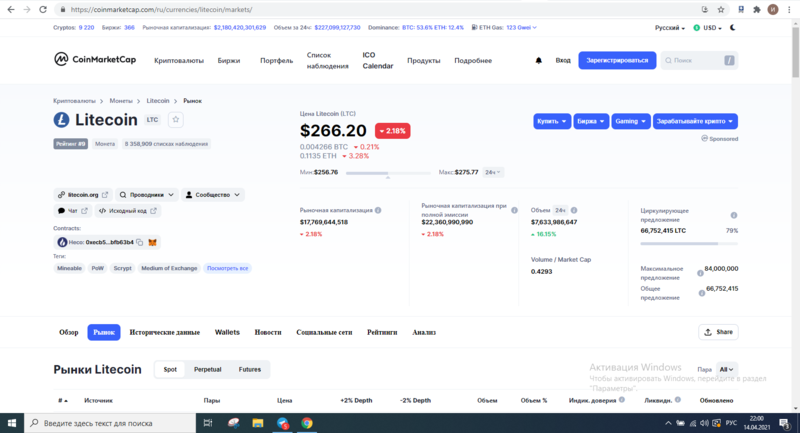Change the 24ч price range dropdown

pos(493,172)
